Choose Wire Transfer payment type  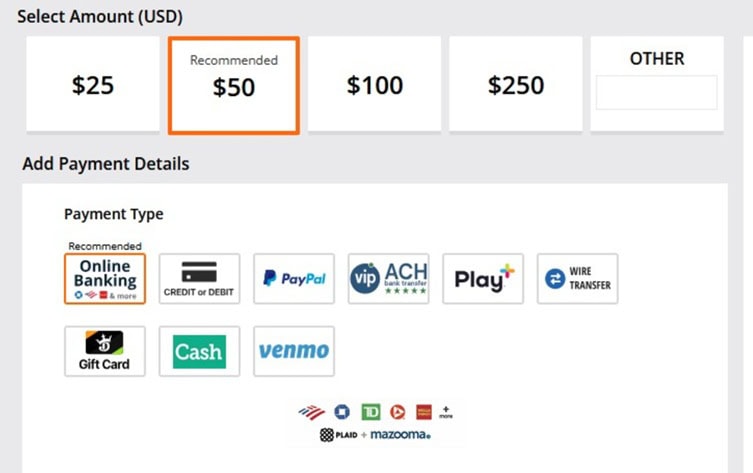point(577,278)
